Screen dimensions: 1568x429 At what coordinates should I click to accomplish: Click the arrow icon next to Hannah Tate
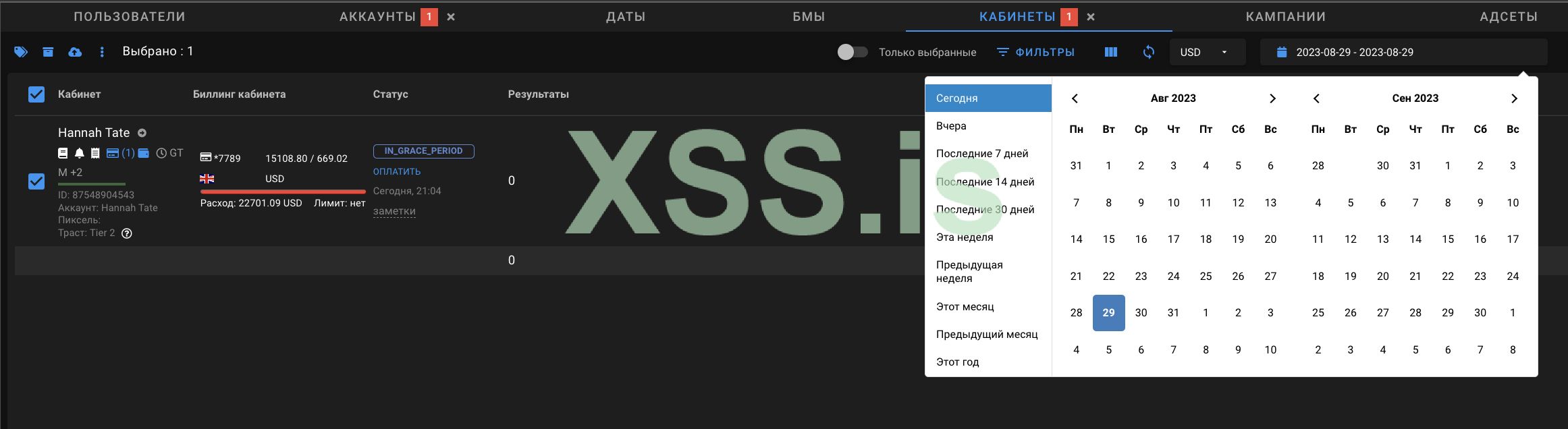(x=142, y=133)
